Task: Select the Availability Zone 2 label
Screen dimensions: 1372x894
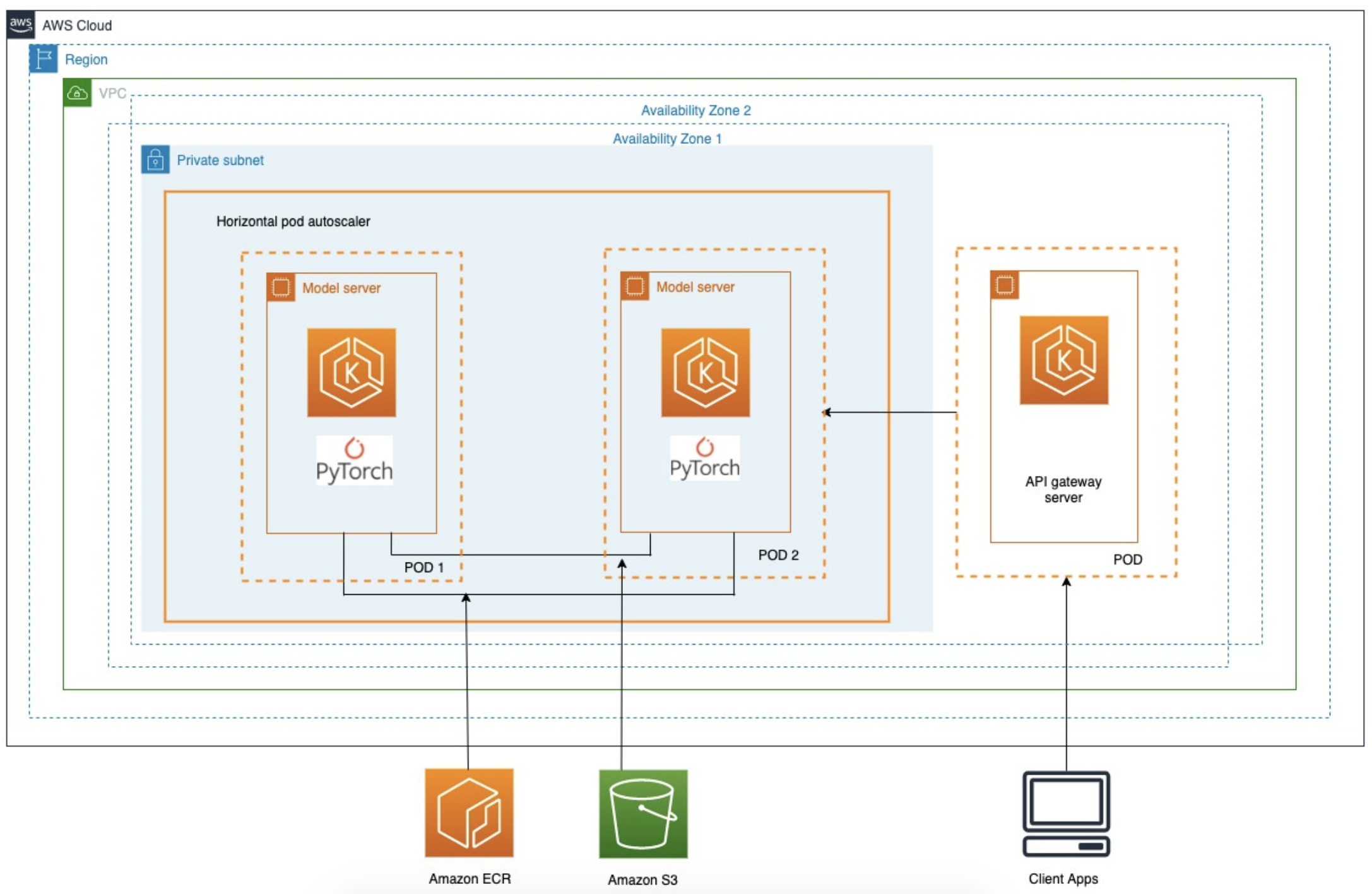Action: click(x=695, y=110)
